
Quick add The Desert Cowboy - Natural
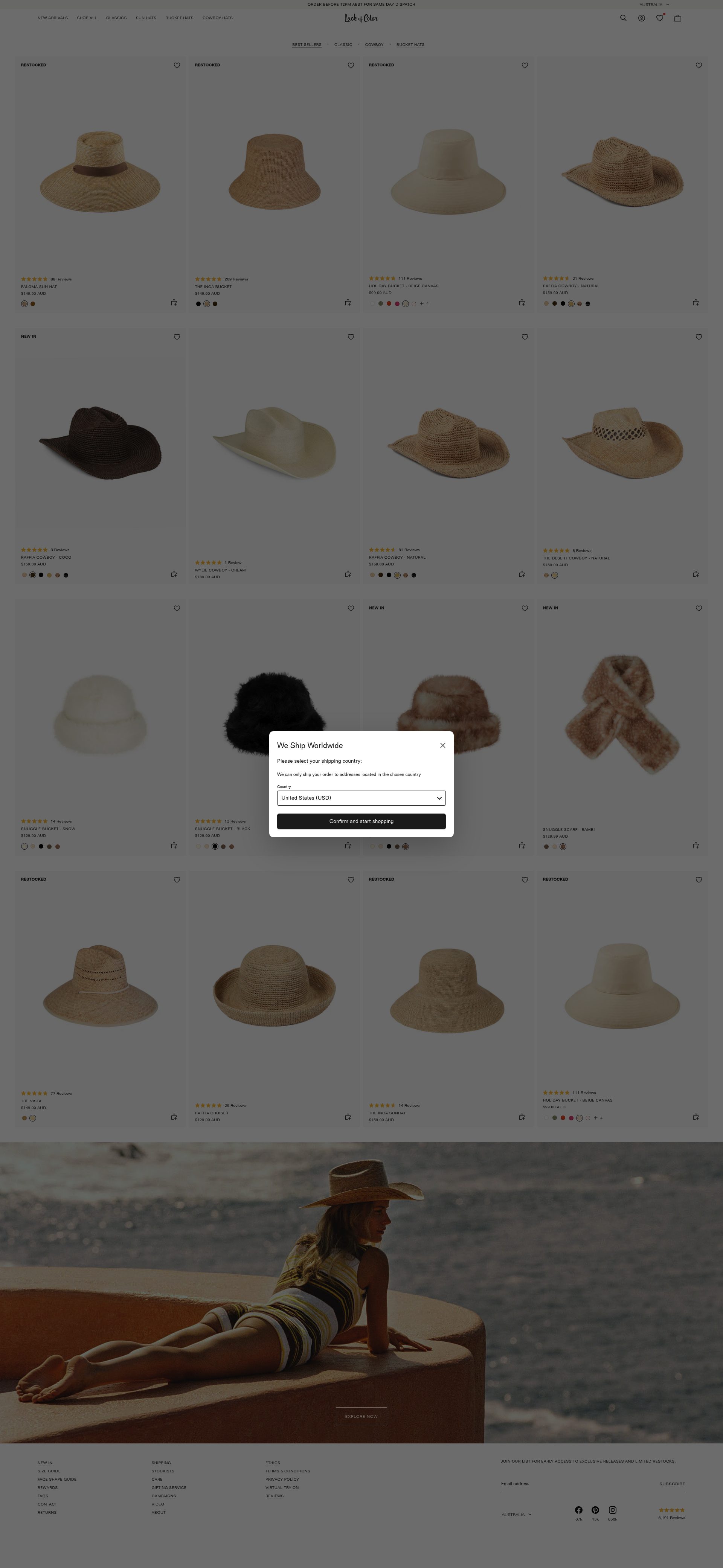pos(696,574)
